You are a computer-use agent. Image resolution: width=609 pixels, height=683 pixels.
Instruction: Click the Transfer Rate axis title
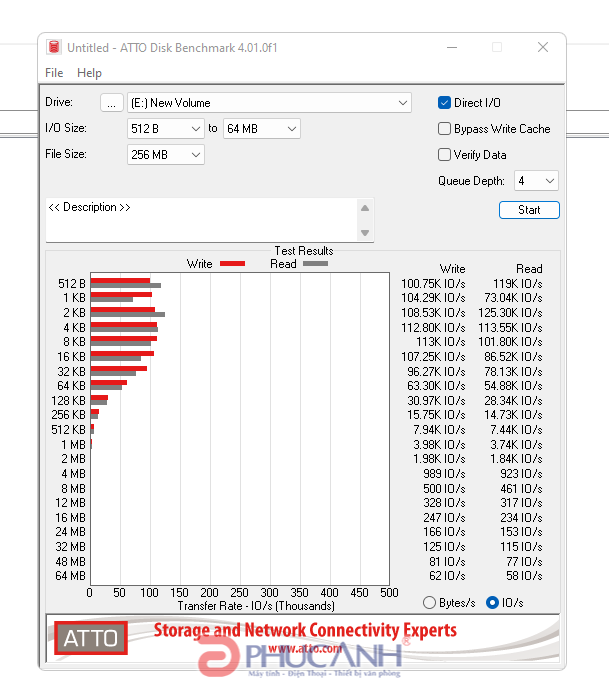256,606
